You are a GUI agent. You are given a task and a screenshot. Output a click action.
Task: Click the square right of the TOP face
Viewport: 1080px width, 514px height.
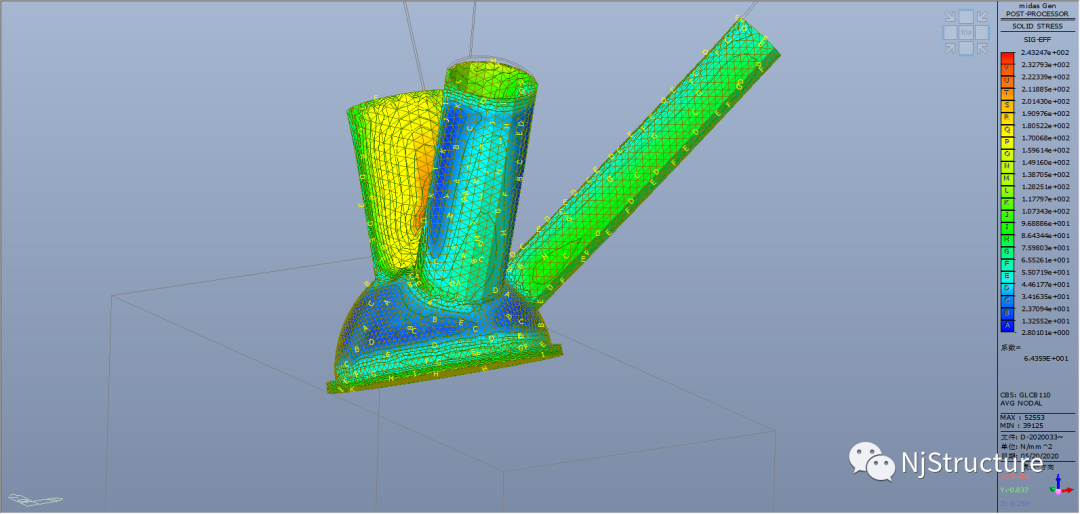pos(982,32)
